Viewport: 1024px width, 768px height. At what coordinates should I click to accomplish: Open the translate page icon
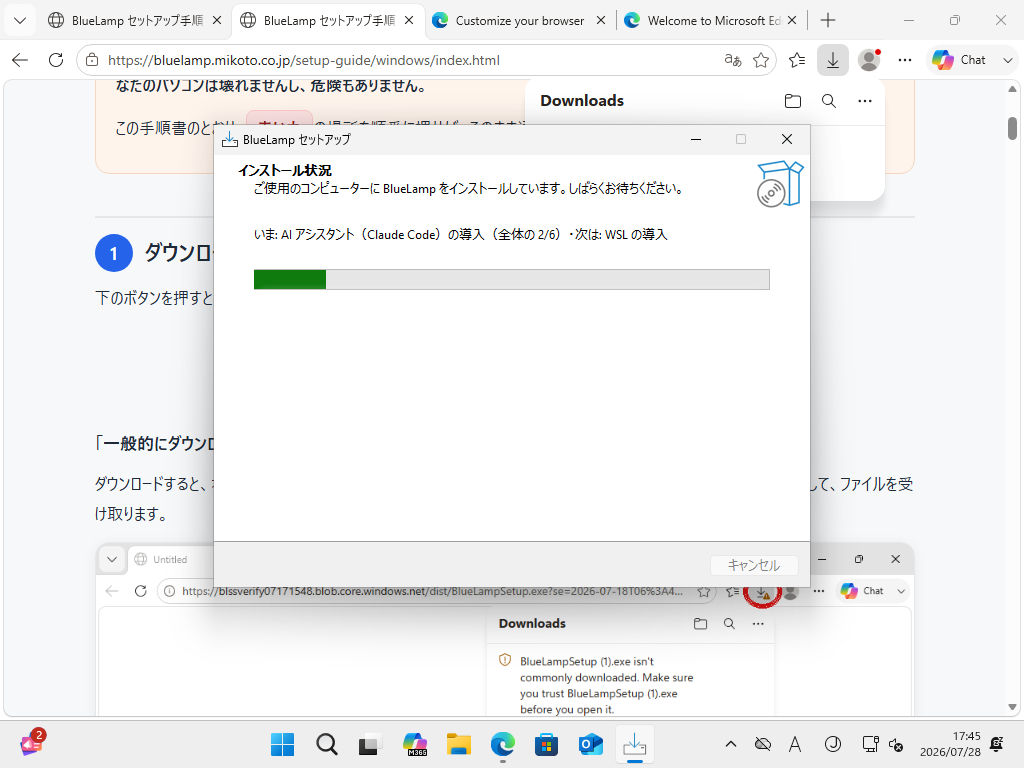[x=733, y=60]
